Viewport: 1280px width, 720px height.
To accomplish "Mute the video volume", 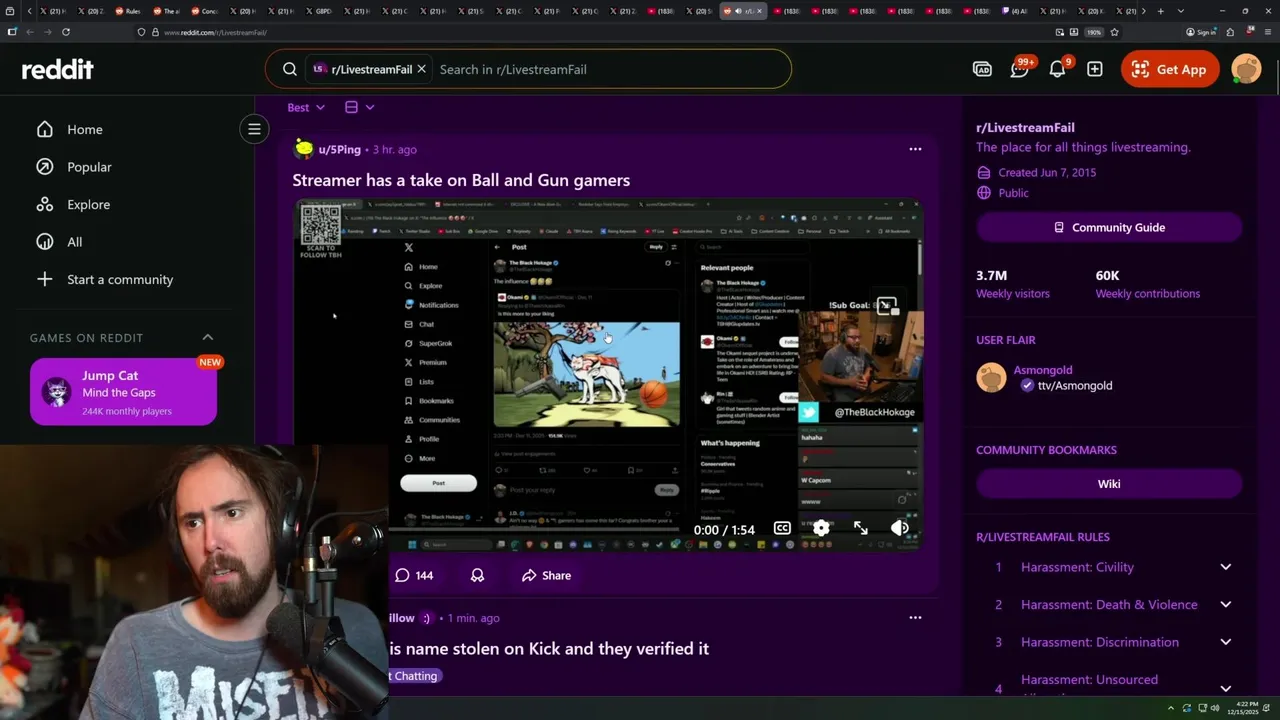I will click(900, 528).
